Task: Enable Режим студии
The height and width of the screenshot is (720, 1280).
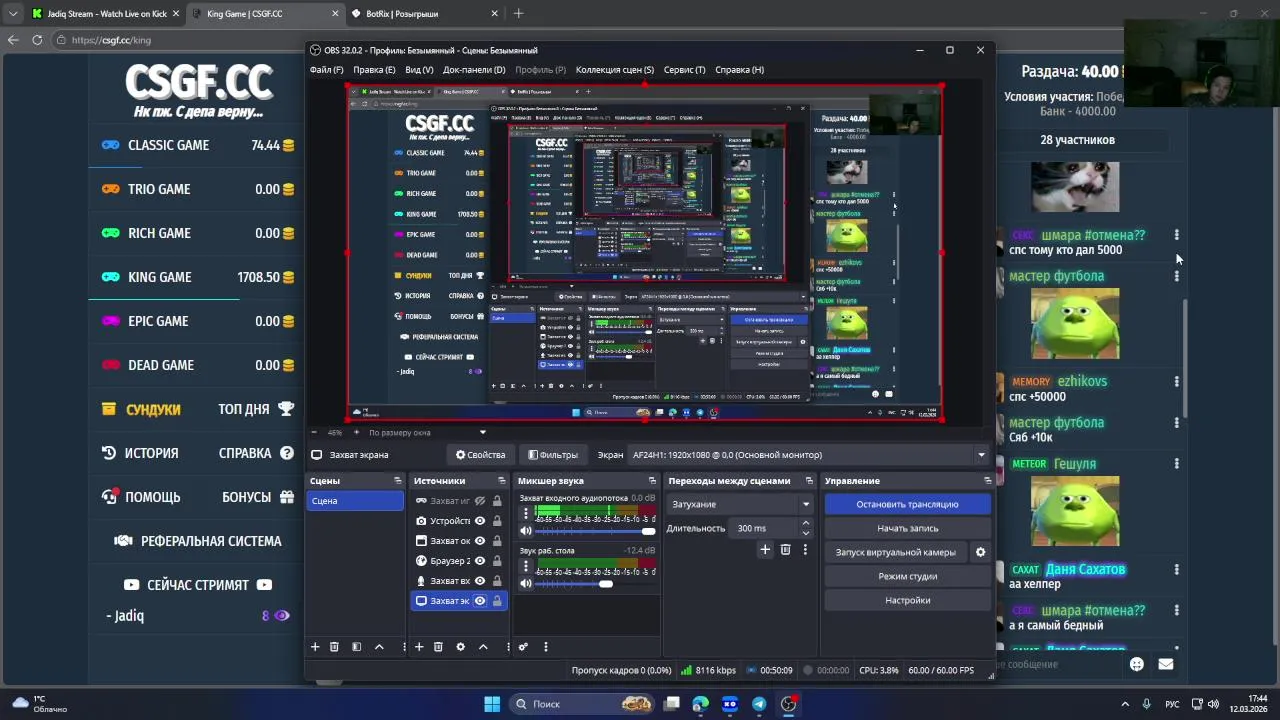Action: coord(907,576)
